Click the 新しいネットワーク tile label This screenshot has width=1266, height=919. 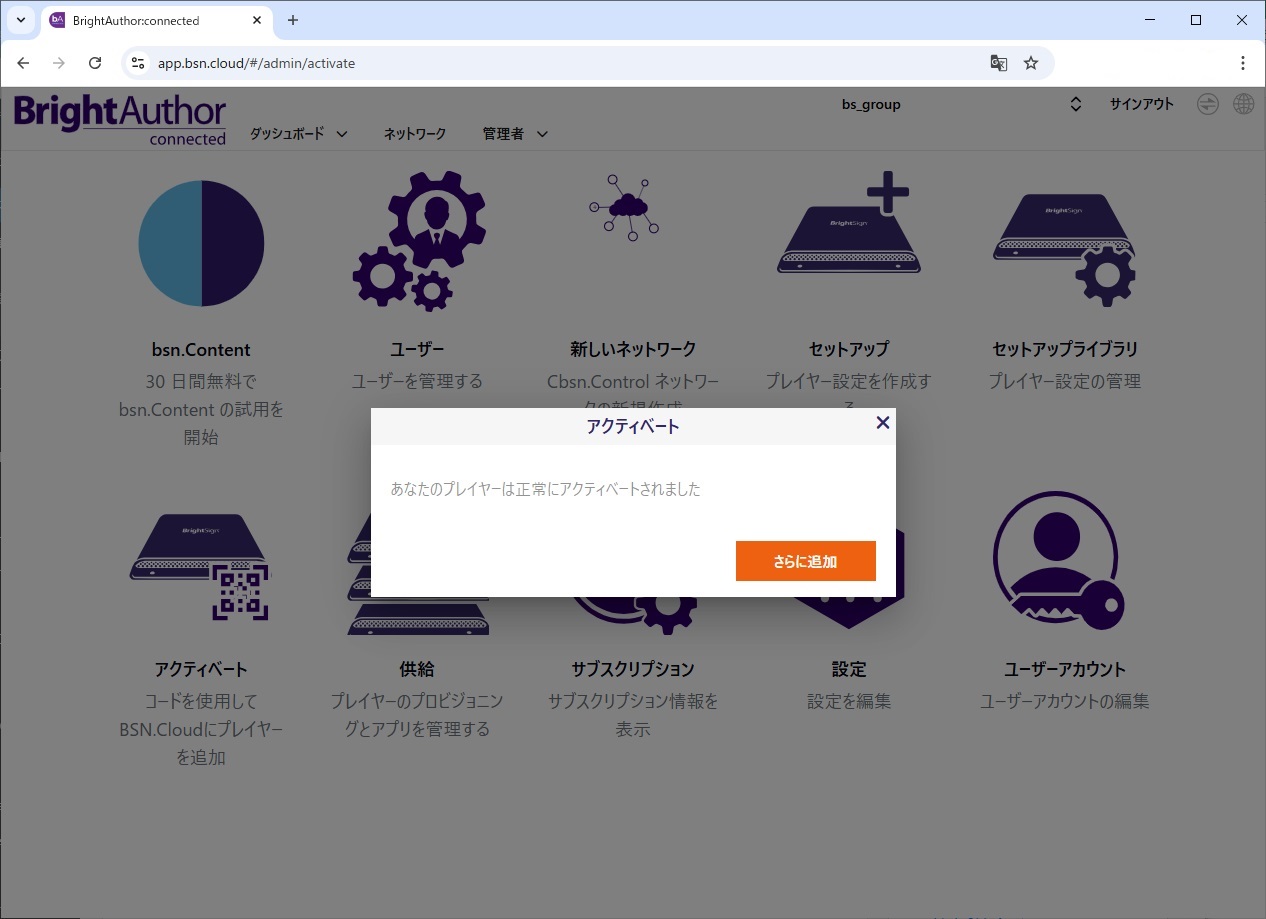[x=633, y=349]
